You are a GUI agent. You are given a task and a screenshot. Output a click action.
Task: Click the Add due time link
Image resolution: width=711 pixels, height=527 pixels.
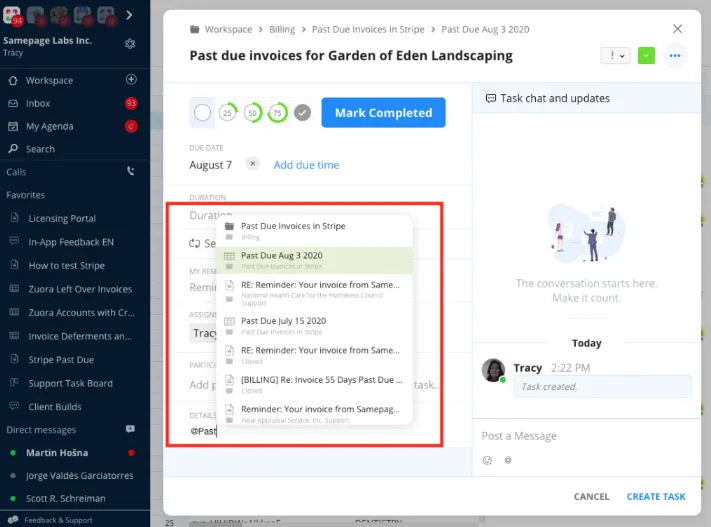tap(306, 165)
